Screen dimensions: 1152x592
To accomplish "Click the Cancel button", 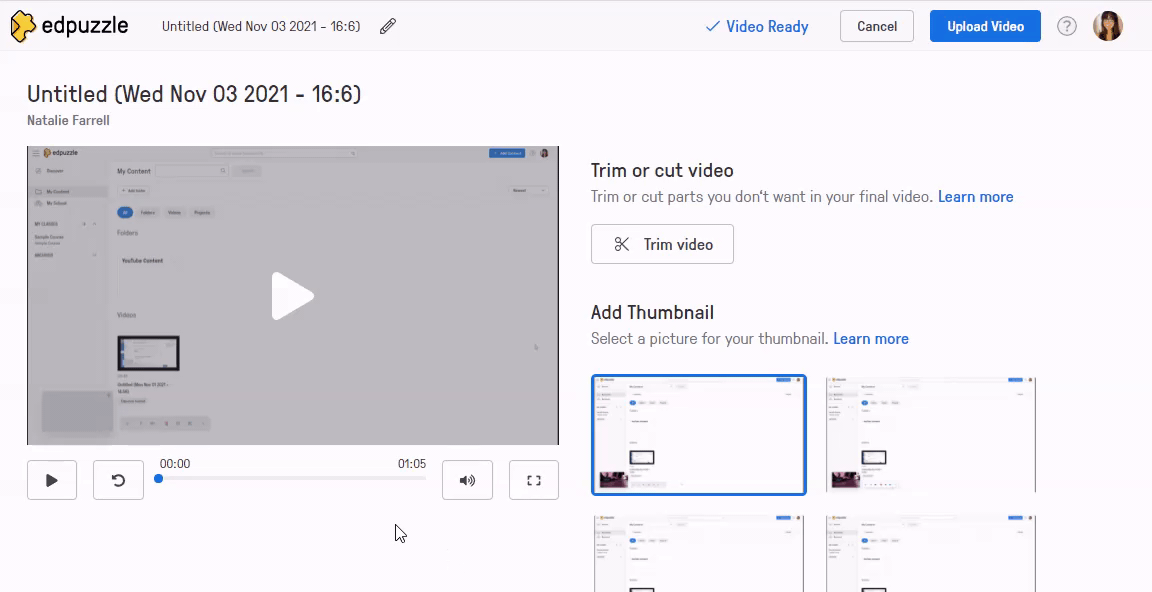I will (x=877, y=26).
